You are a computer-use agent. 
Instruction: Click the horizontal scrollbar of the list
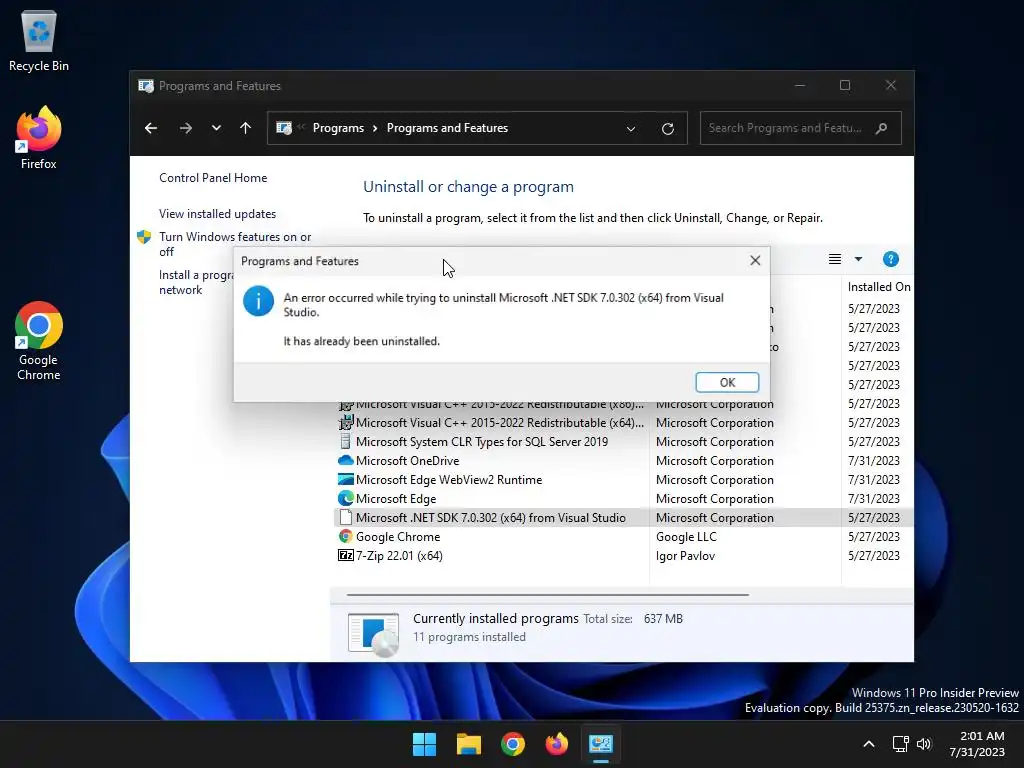point(547,595)
